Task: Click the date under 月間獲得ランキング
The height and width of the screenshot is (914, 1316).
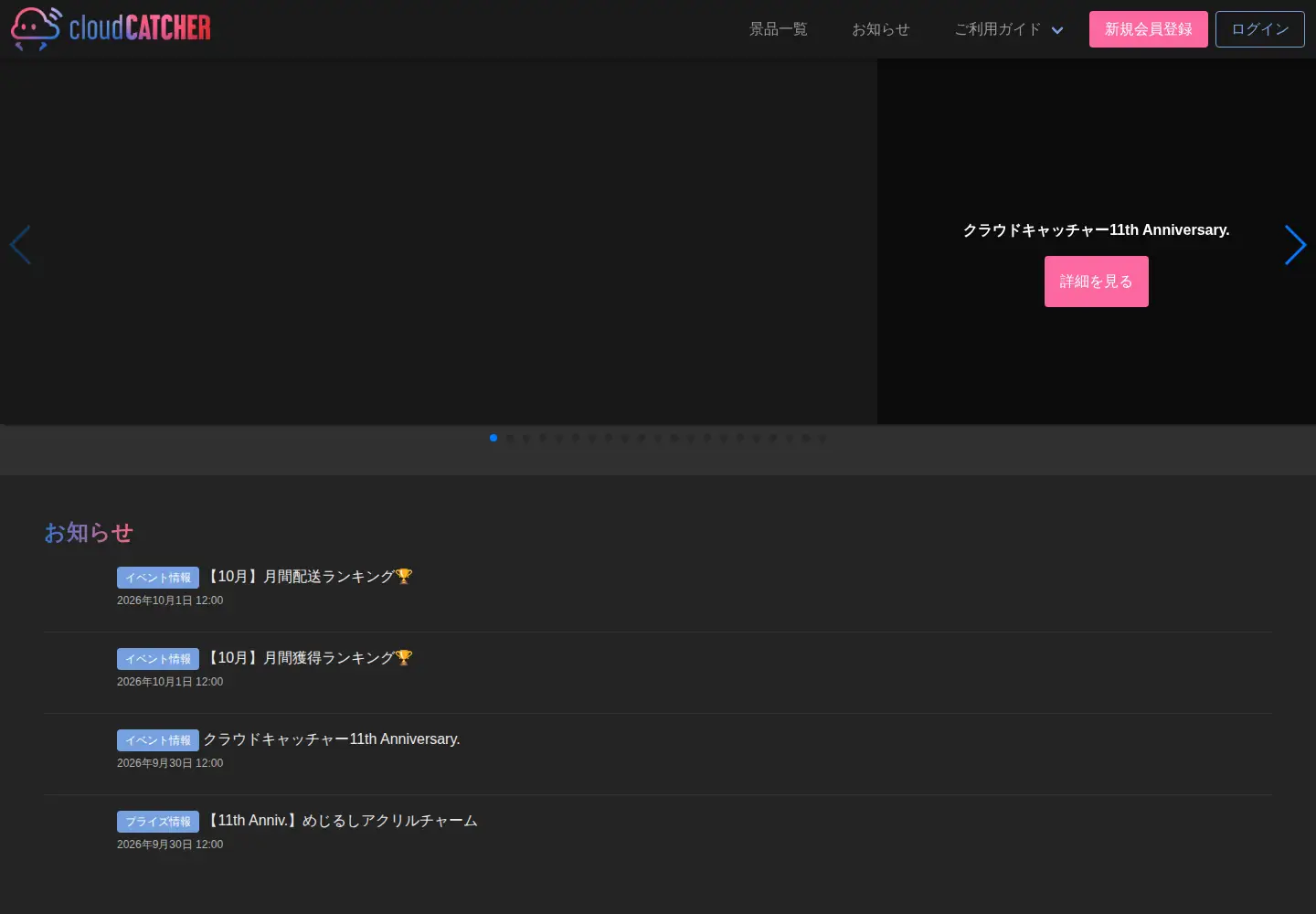Action: tap(170, 682)
